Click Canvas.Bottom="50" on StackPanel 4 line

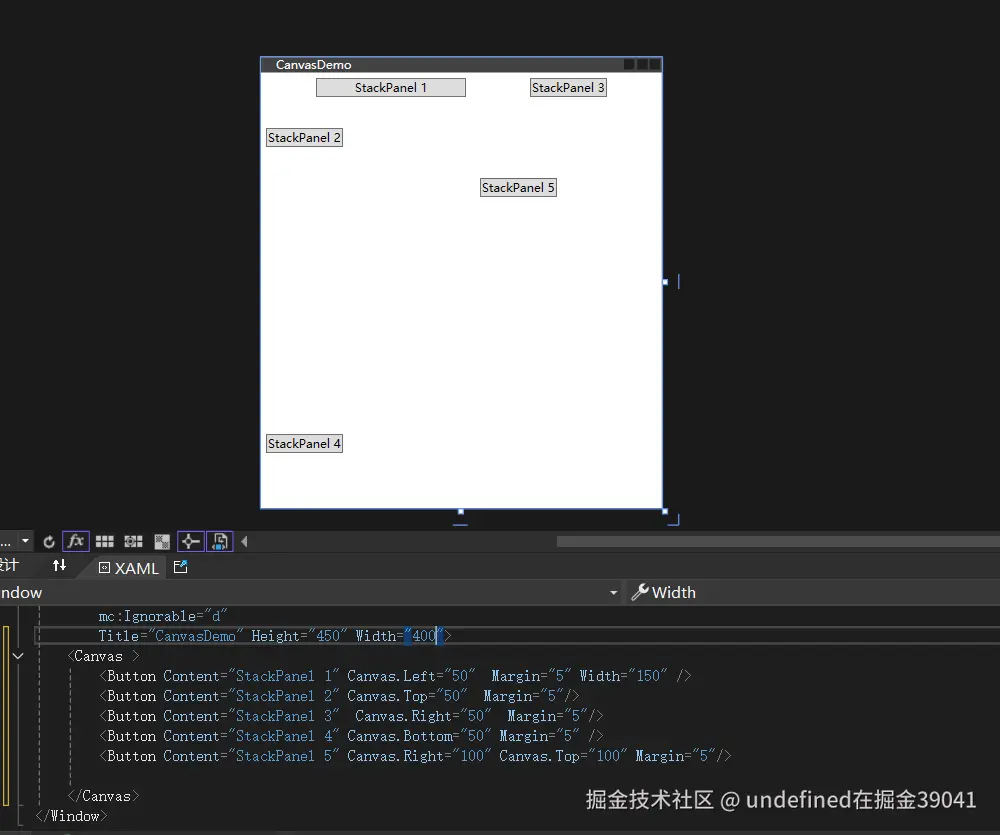pos(419,736)
